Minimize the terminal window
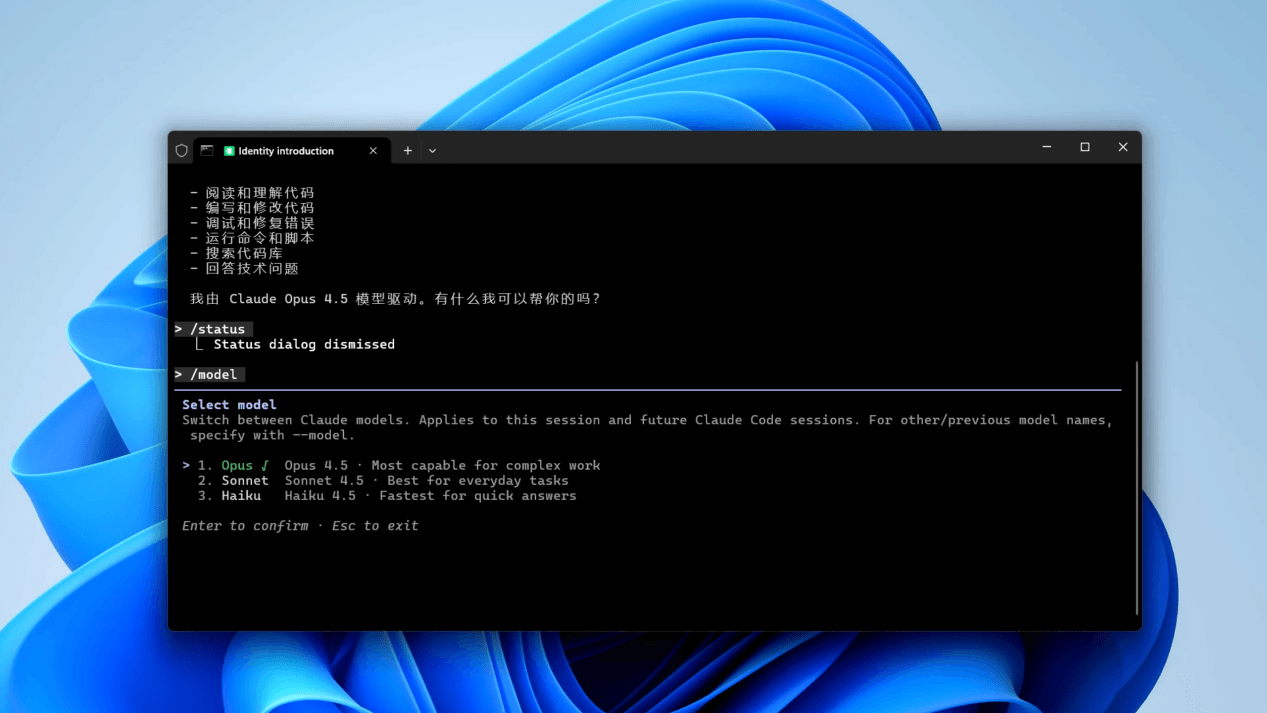Screen dimensions: 1267x713 tap(1047, 147)
